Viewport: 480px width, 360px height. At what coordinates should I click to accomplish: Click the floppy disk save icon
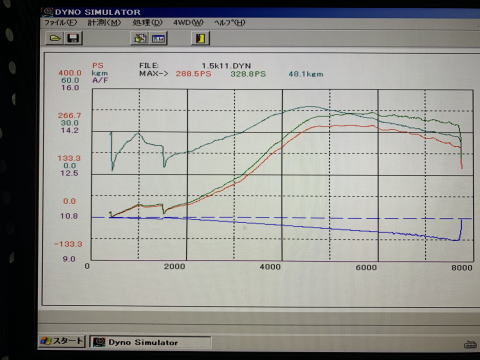pos(73,38)
